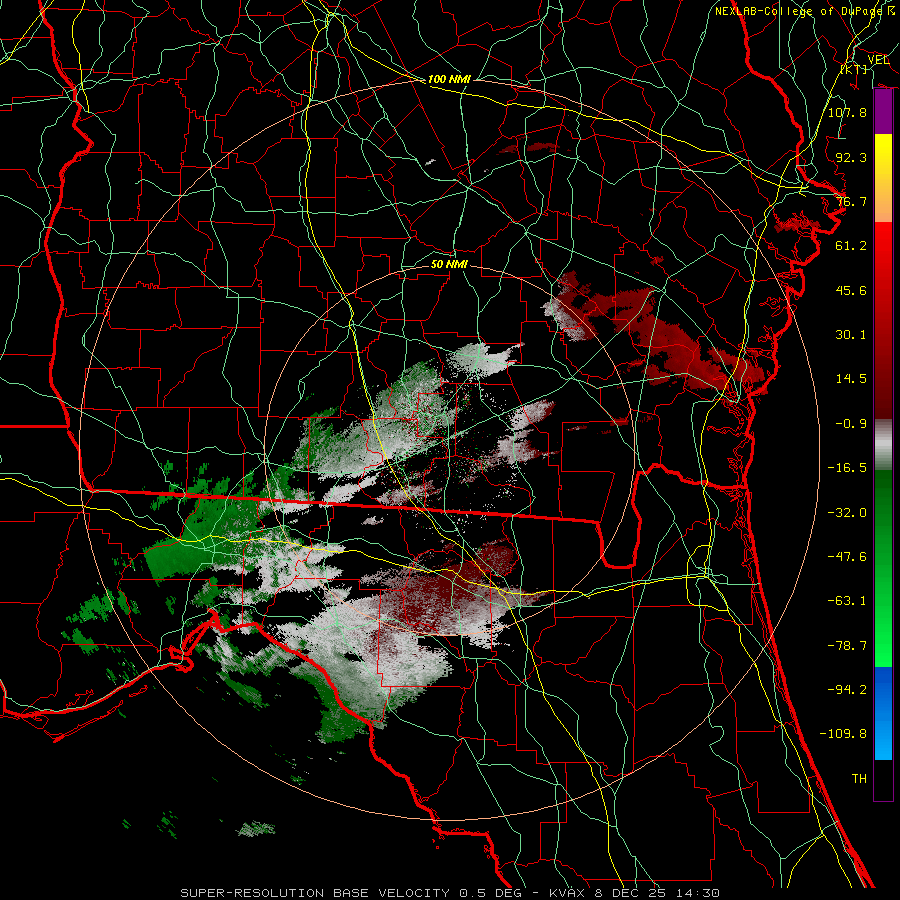Screen dimensions: 900x900
Task: Click the -47.6 legend value
Action: click(x=847, y=557)
